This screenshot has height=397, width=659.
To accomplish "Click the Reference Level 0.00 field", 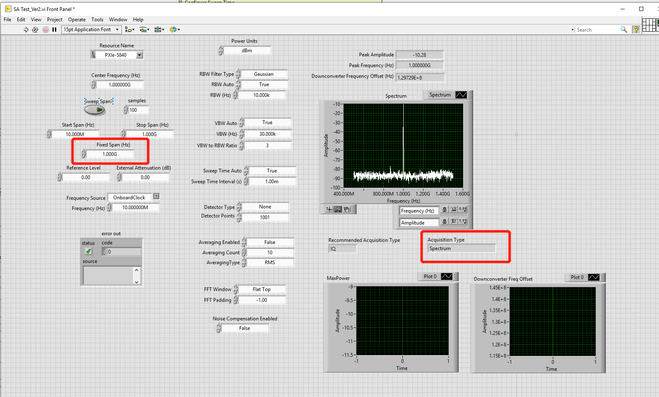I will 86,177.
